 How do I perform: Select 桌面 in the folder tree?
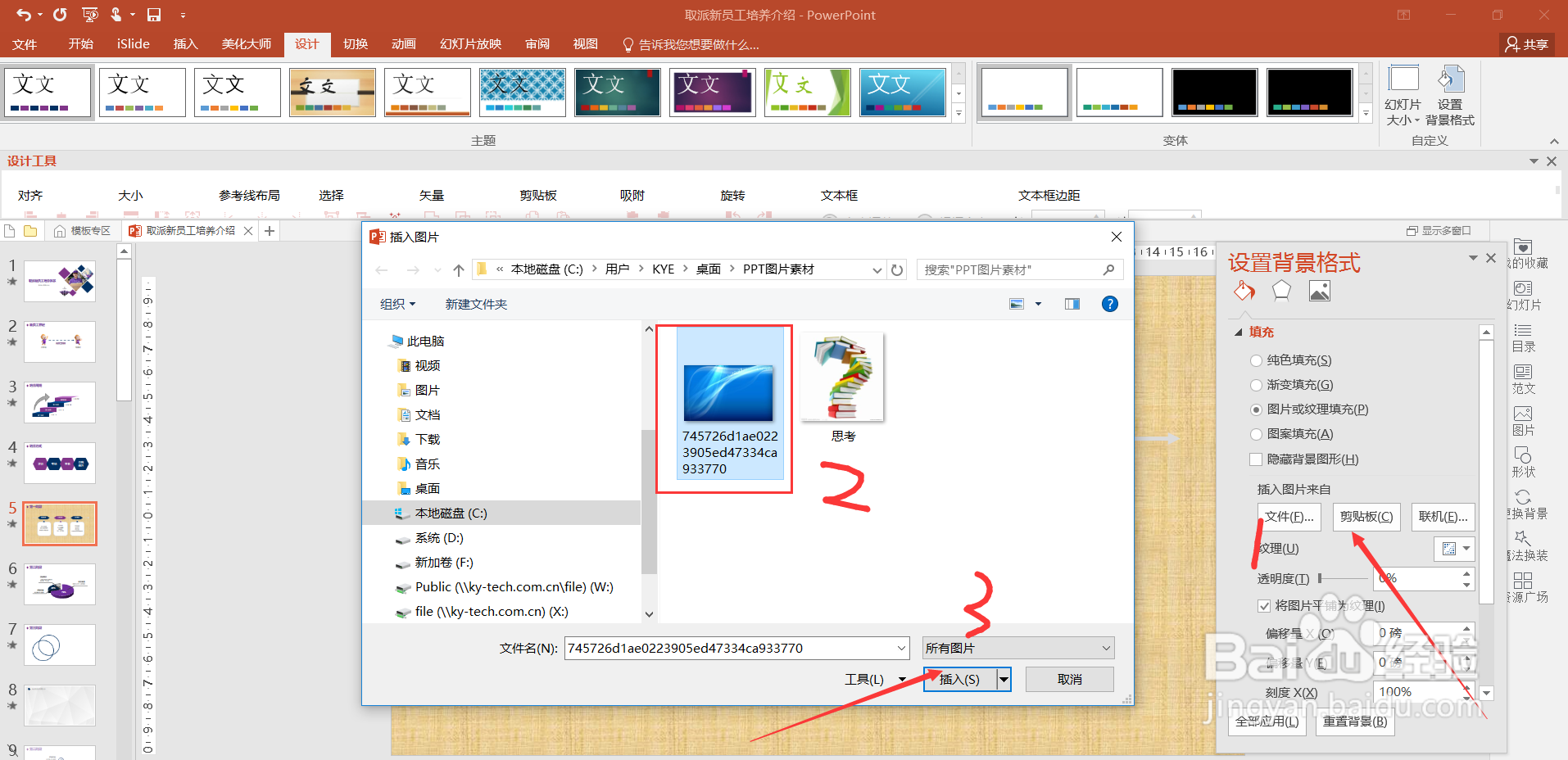pyautogui.click(x=427, y=489)
